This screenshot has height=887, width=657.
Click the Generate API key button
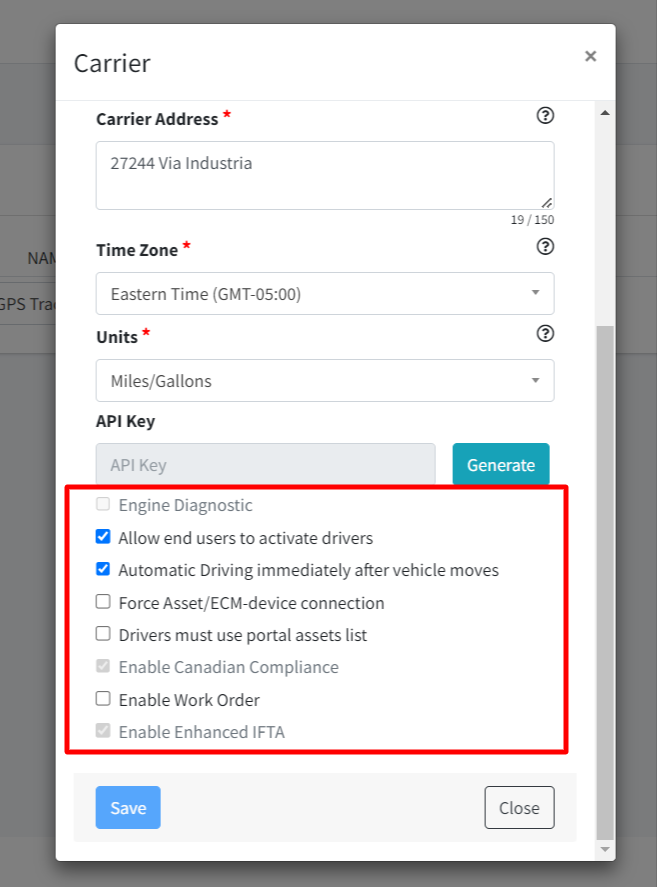click(500, 465)
